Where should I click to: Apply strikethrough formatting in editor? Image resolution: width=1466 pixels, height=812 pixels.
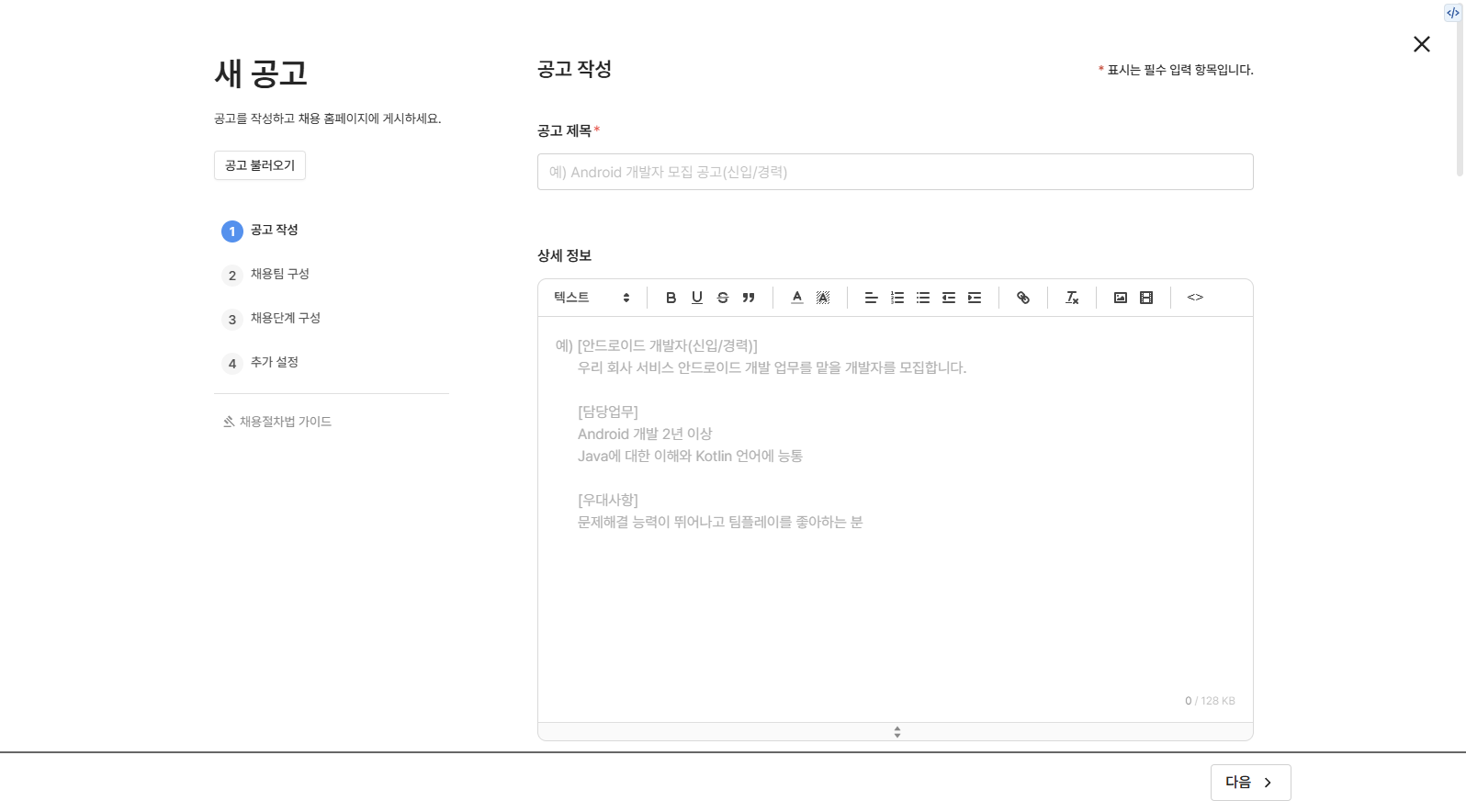(x=722, y=298)
